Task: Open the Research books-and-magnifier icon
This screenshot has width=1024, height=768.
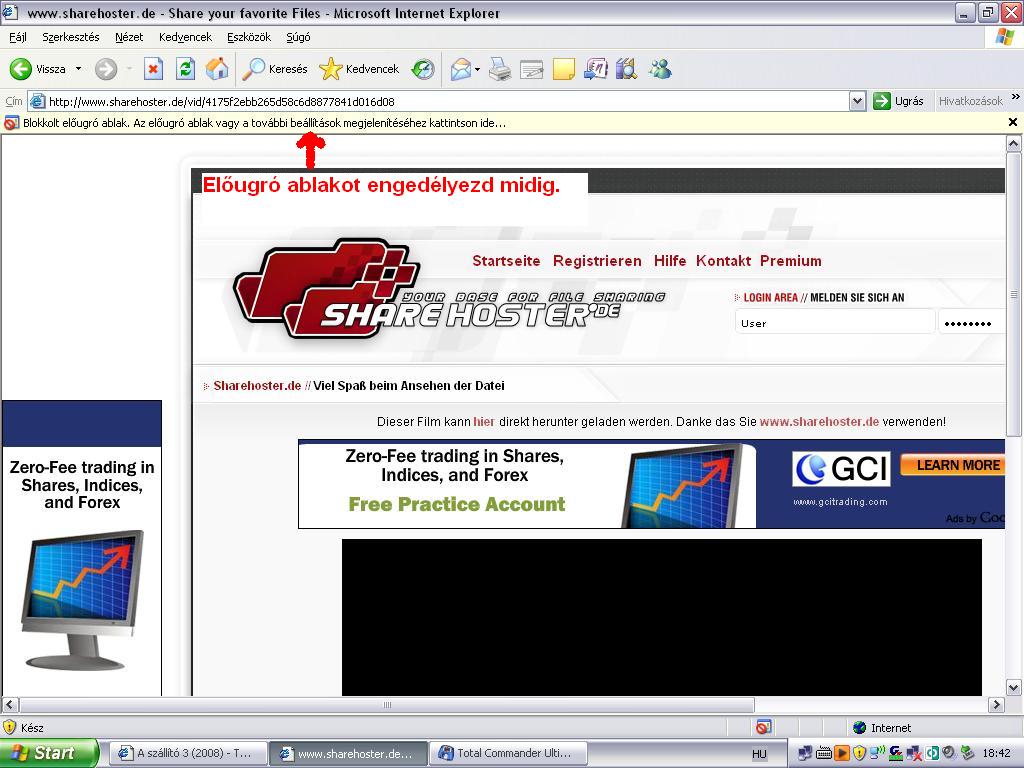Action: point(626,69)
